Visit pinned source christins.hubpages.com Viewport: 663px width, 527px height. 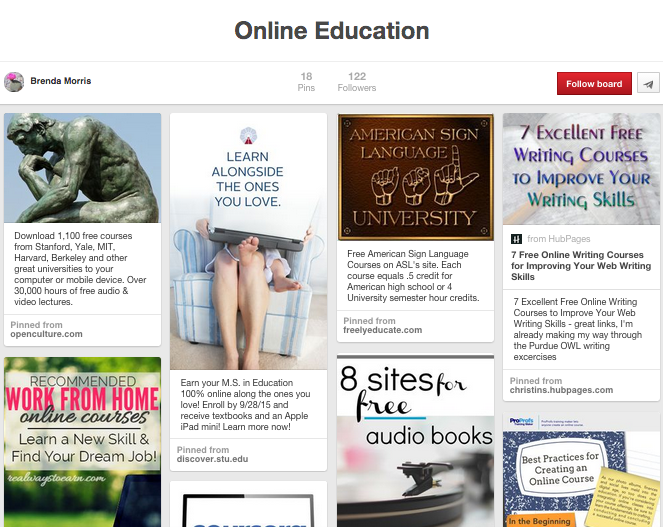pos(561,390)
